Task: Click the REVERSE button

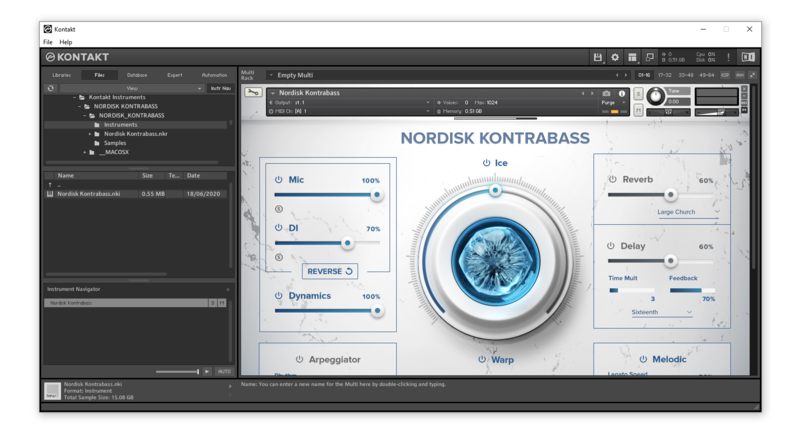Action: coord(330,271)
